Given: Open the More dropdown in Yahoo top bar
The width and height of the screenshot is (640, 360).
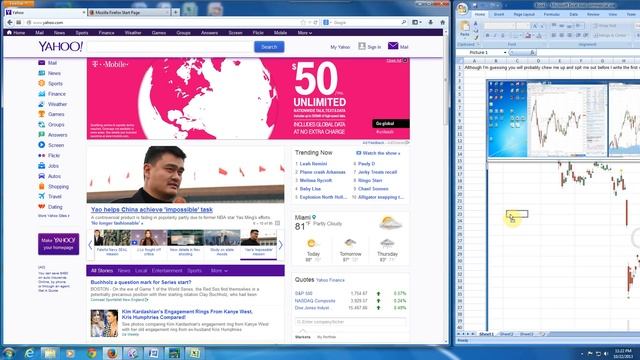Looking at the screenshot, I should click(x=304, y=33).
